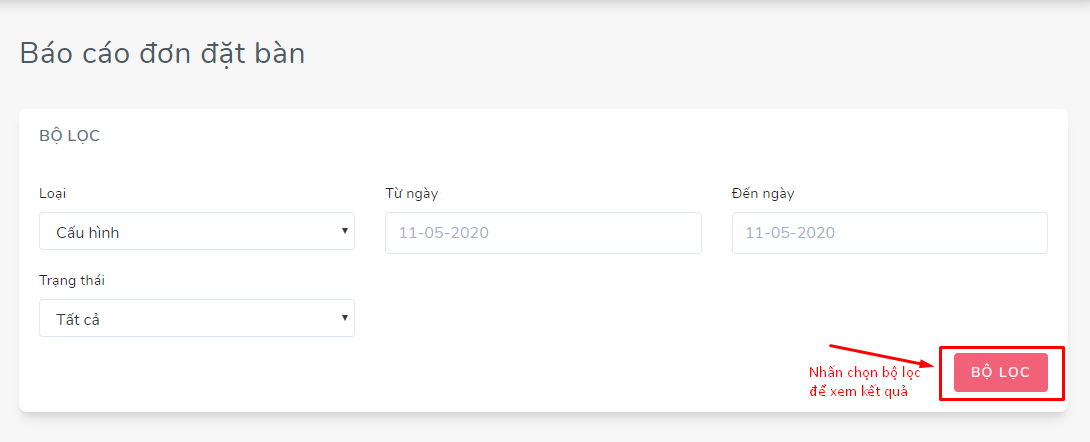The image size is (1090, 442).
Task: Click the Đến ngày field label
Action: 763,194
